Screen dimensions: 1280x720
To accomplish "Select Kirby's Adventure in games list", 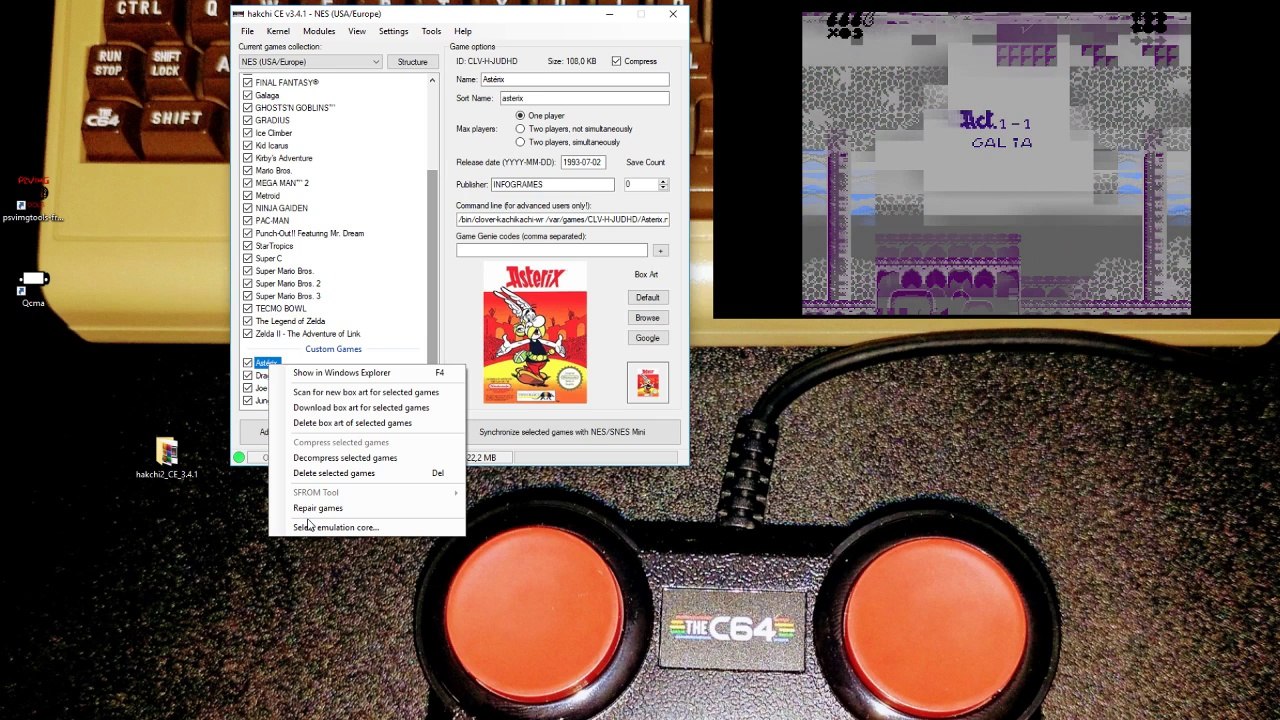I will (x=284, y=158).
